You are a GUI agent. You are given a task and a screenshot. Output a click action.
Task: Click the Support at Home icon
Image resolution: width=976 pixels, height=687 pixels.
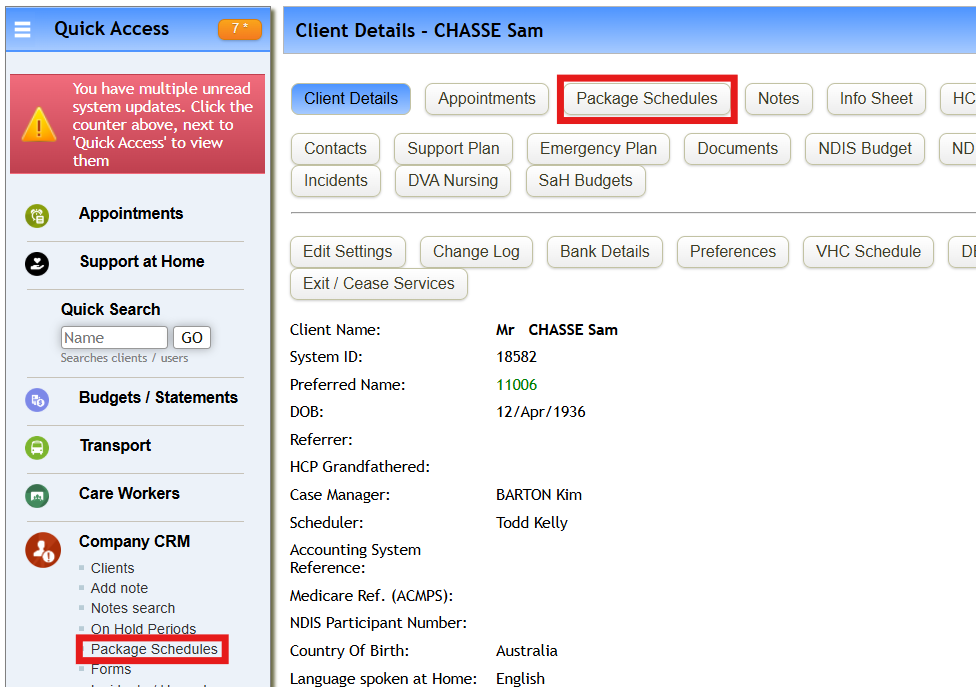pos(37,263)
